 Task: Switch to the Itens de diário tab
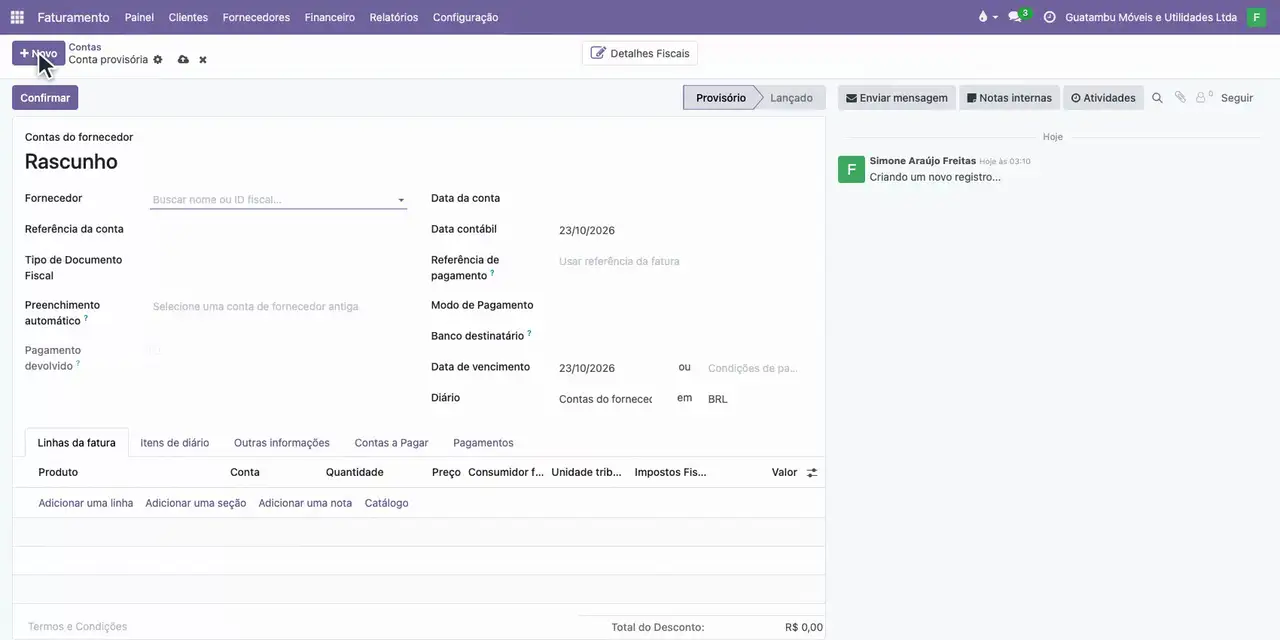click(175, 443)
